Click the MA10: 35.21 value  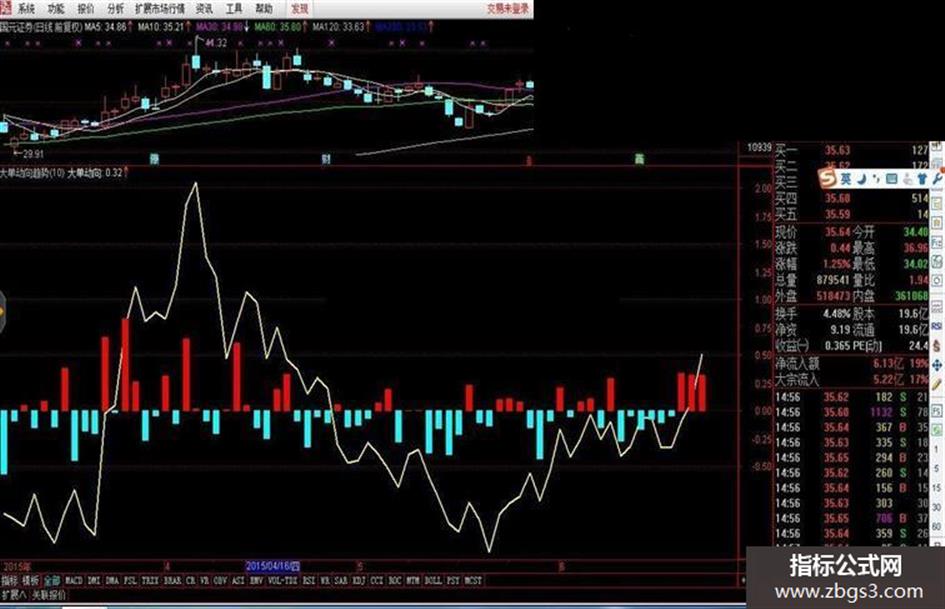click(163, 27)
